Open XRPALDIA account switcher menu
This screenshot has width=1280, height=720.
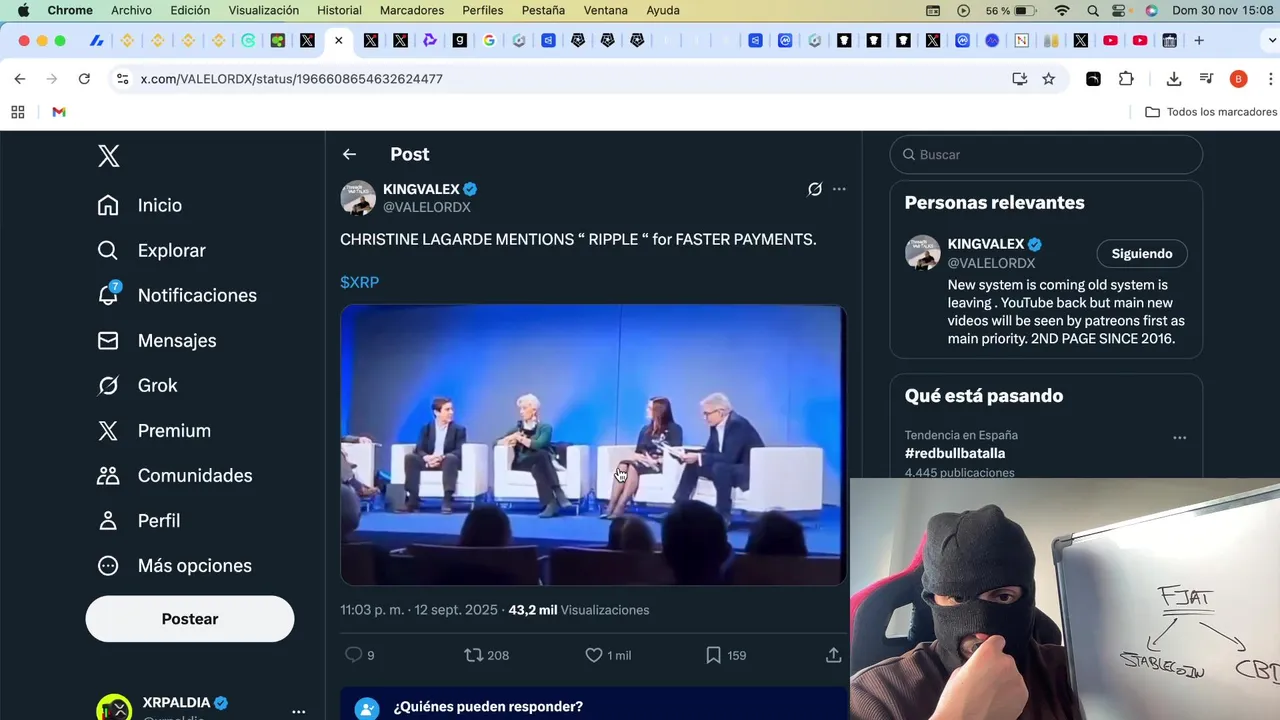point(299,711)
